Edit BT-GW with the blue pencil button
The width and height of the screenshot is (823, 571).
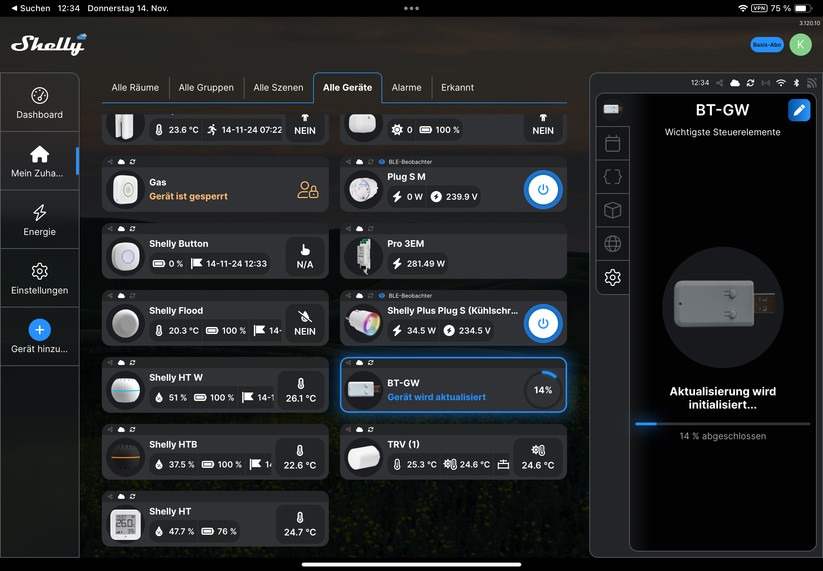(799, 110)
